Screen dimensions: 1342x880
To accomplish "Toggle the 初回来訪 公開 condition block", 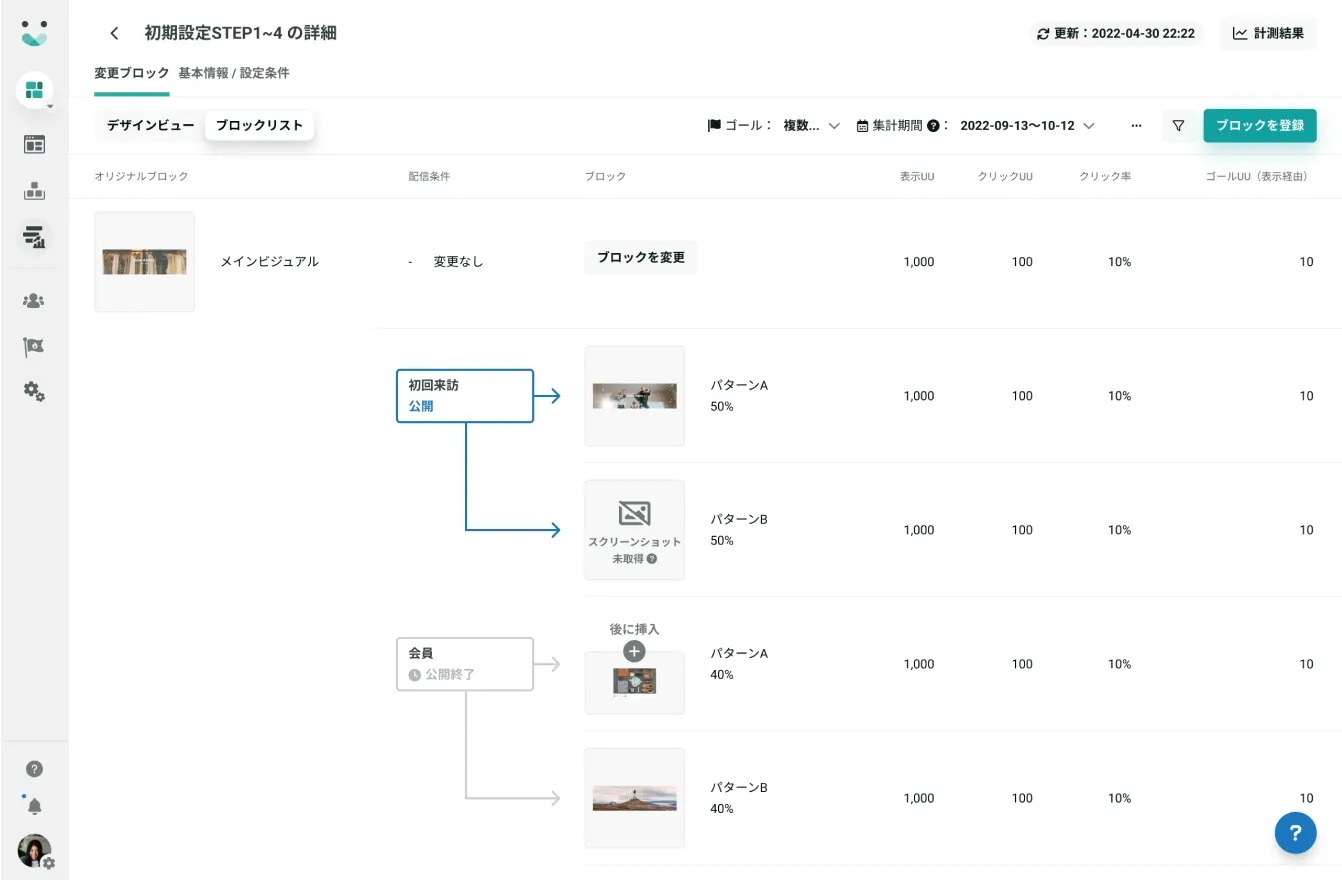I will click(x=464, y=395).
